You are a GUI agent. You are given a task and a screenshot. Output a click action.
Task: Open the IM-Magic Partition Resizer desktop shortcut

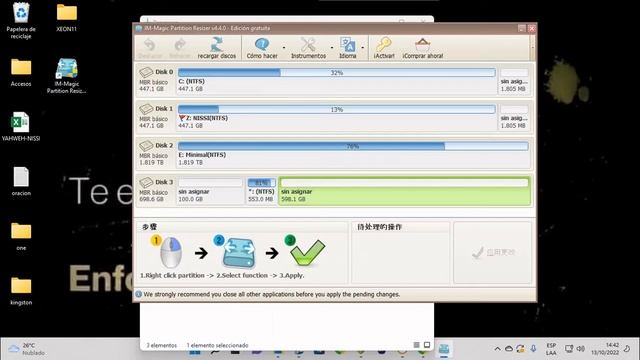point(67,76)
